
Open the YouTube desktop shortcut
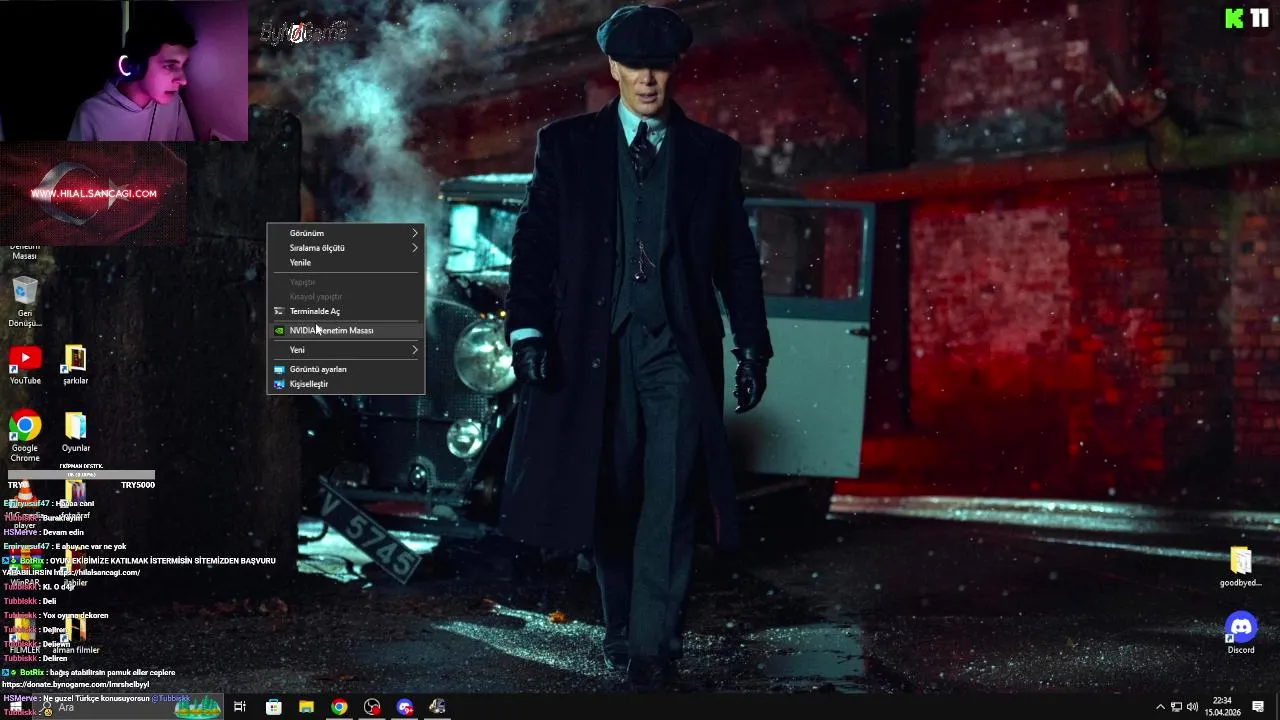click(x=25, y=365)
